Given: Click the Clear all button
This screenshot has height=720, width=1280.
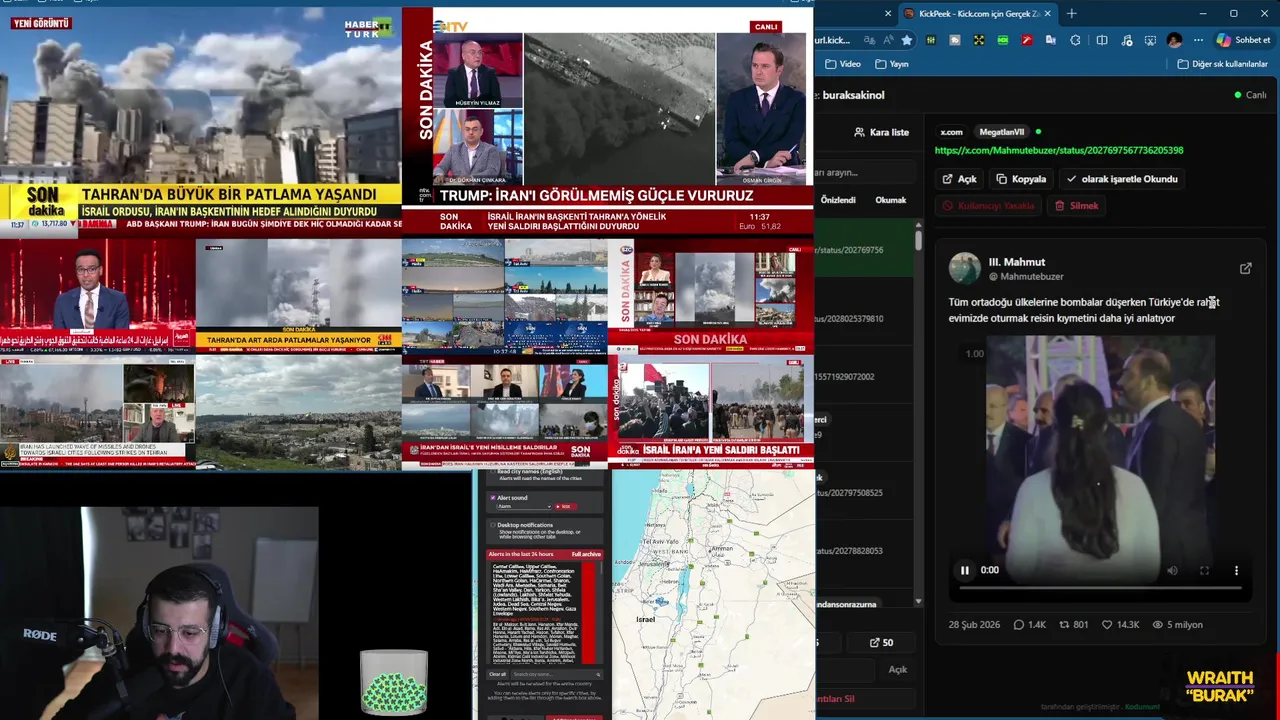Looking at the screenshot, I should (x=497, y=674).
